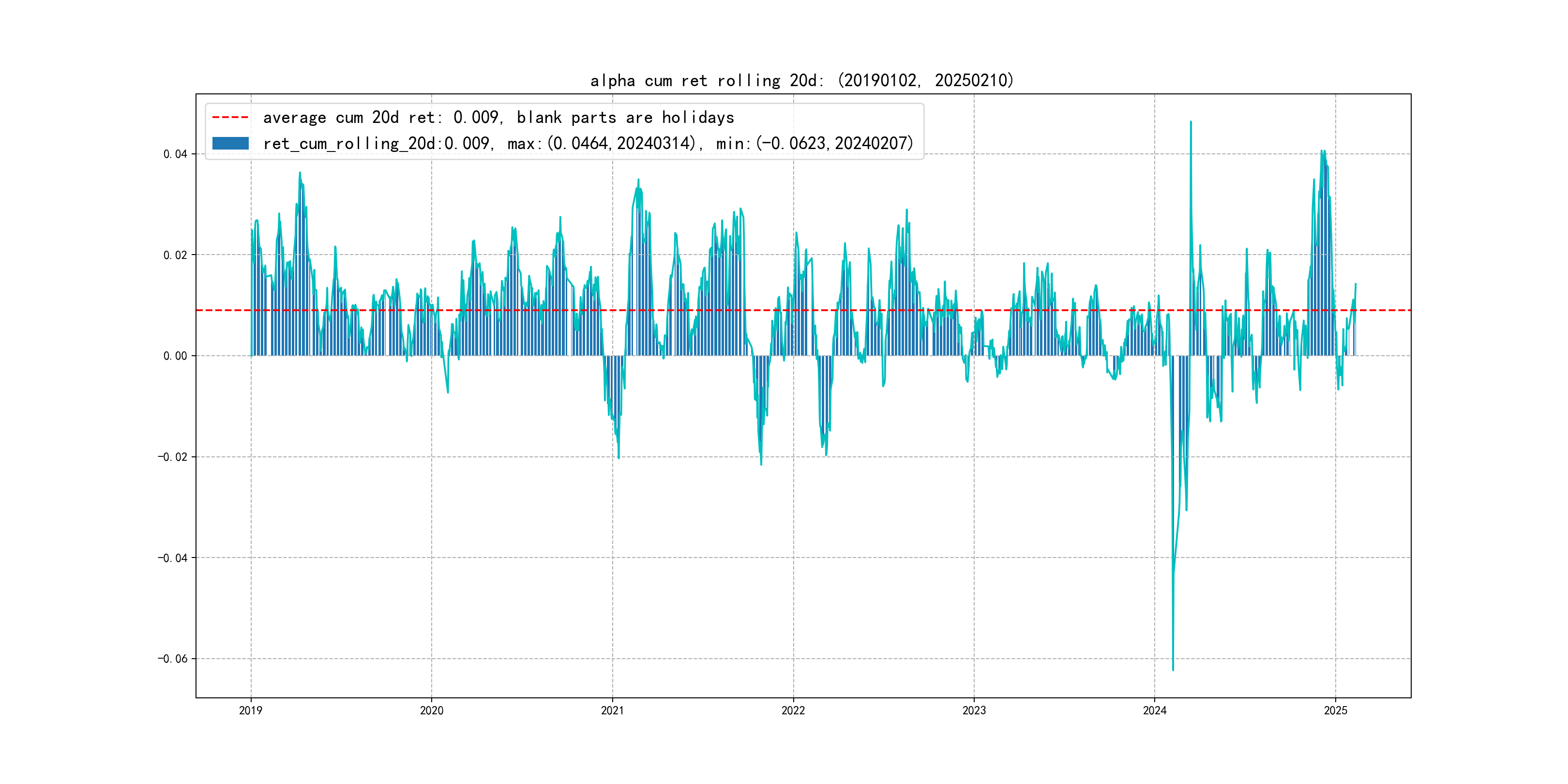Click the blue legend color swatch
The image size is (1568, 784).
[x=230, y=143]
